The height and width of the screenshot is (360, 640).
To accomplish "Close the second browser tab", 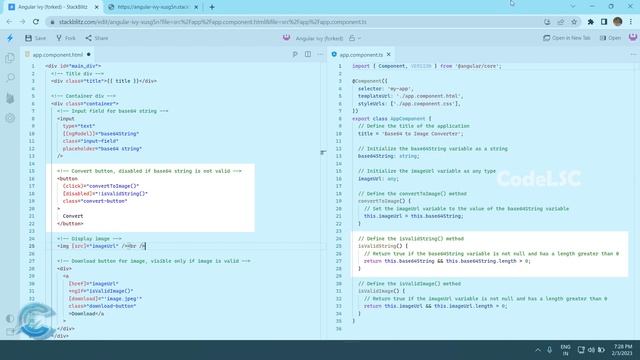I will pyautogui.click(x=196, y=7).
